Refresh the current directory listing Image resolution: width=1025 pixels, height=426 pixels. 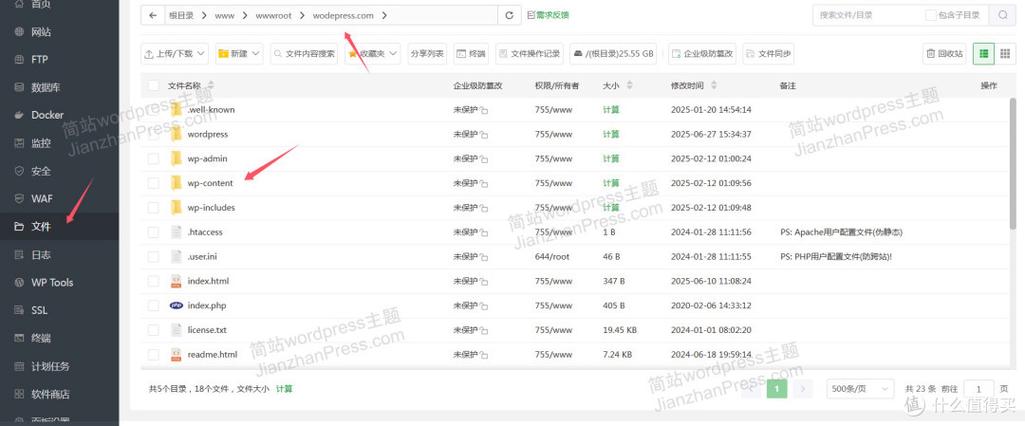(510, 15)
